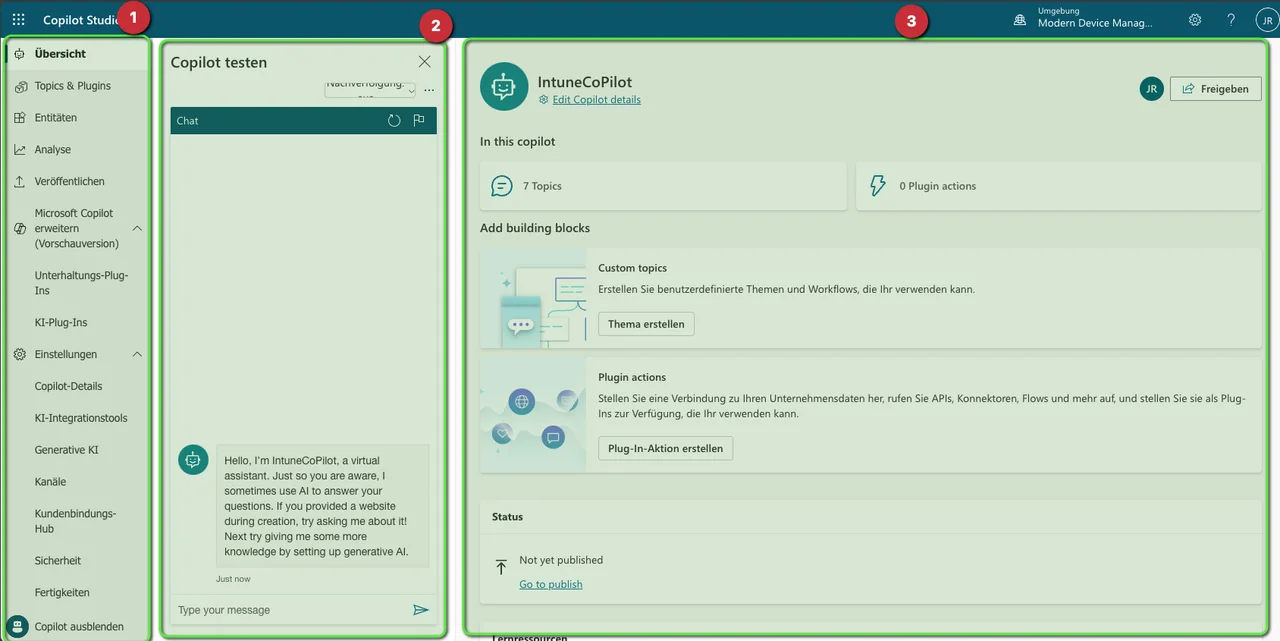Click the Topics & Plugins sidebar icon
Image resolution: width=1280 pixels, height=641 pixels.
20,86
